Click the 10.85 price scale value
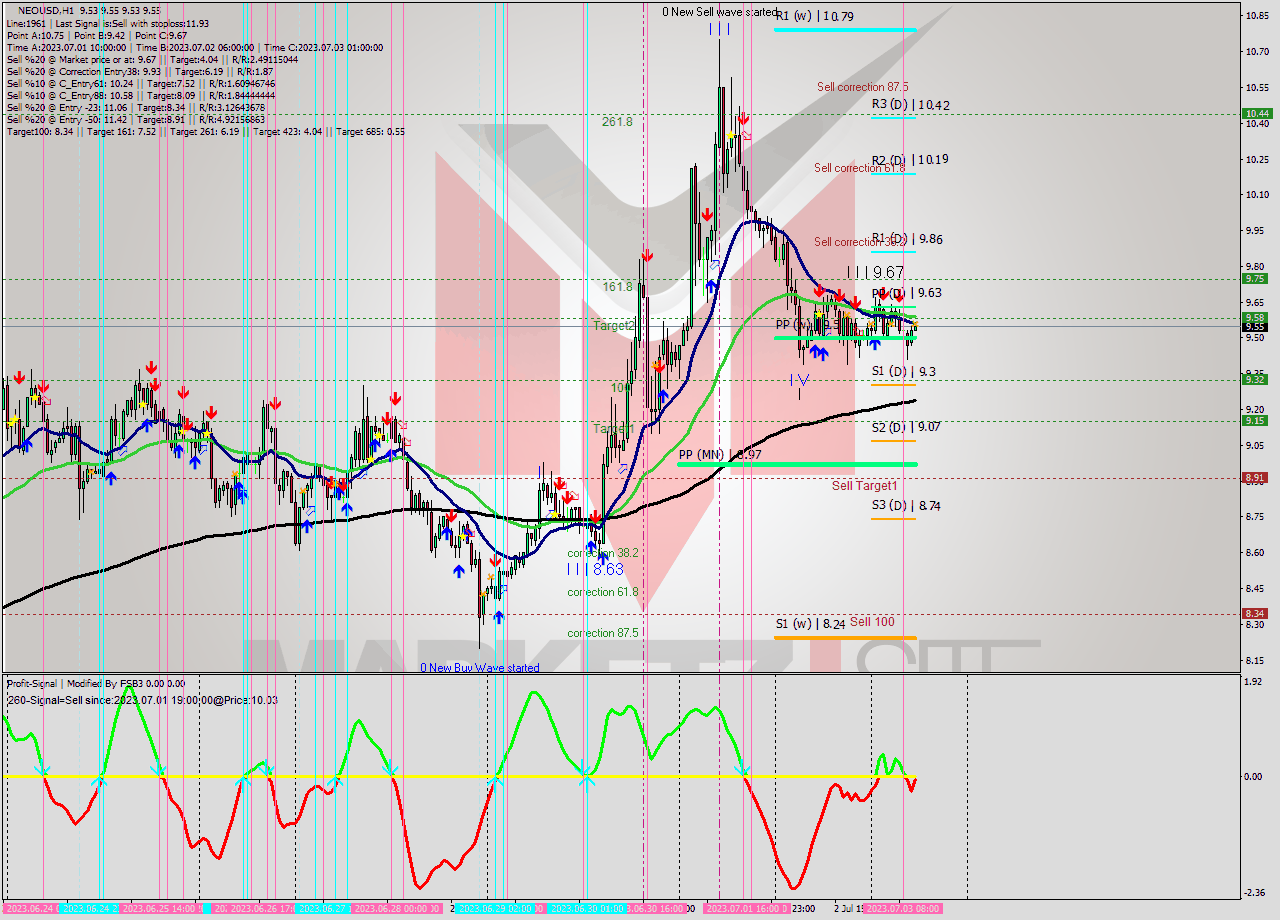The height and width of the screenshot is (920, 1280). 1257,16
